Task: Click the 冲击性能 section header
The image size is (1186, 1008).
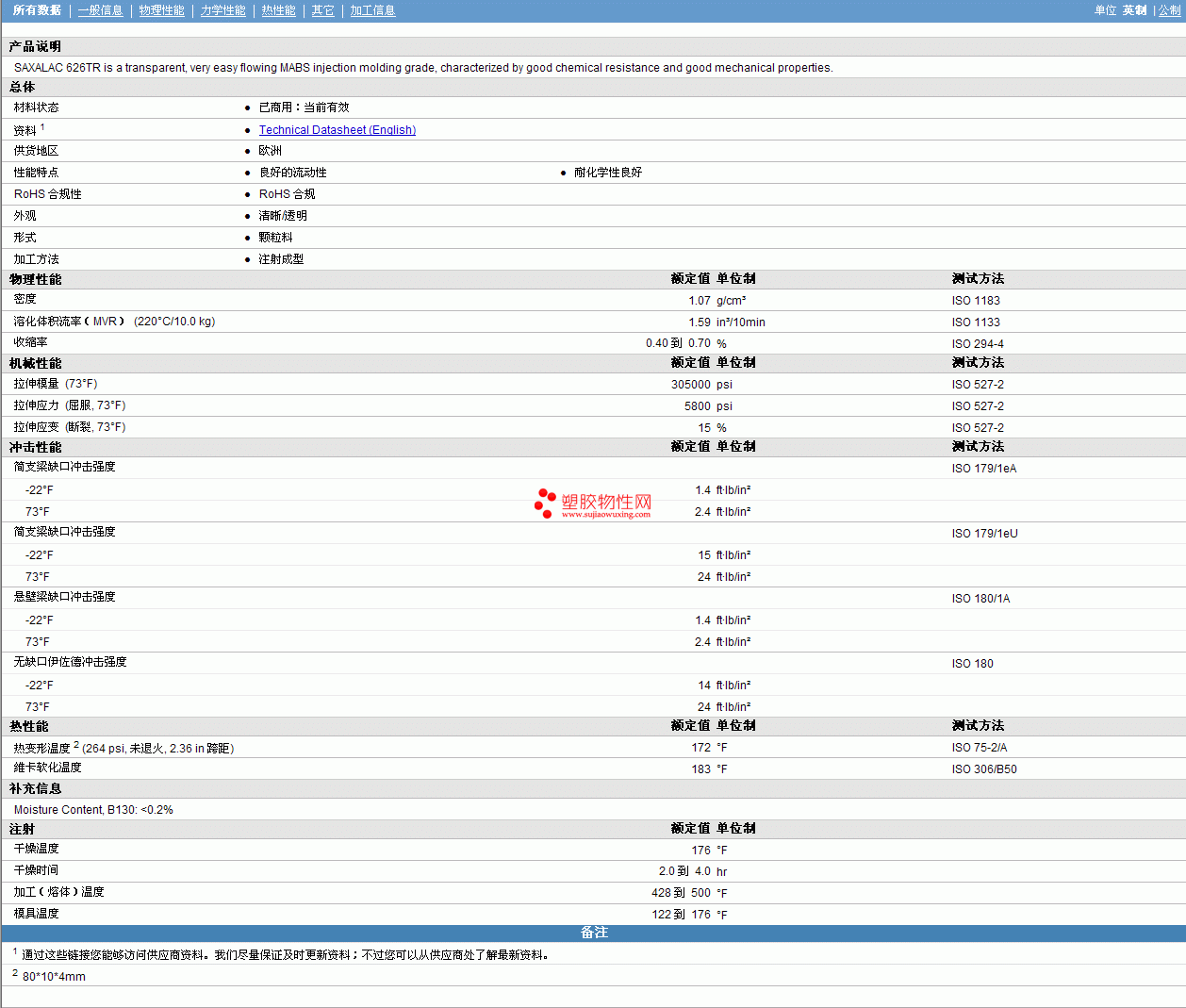Action: 35,447
